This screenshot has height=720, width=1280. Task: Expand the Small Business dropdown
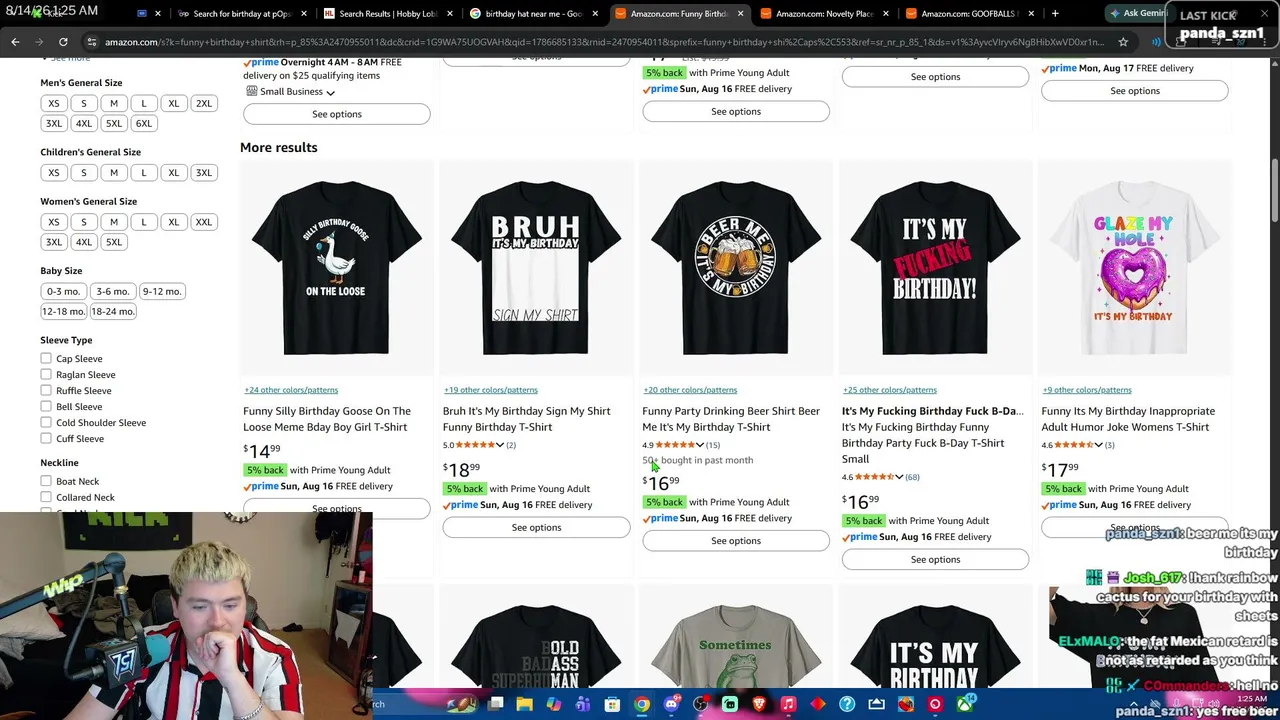pos(291,92)
